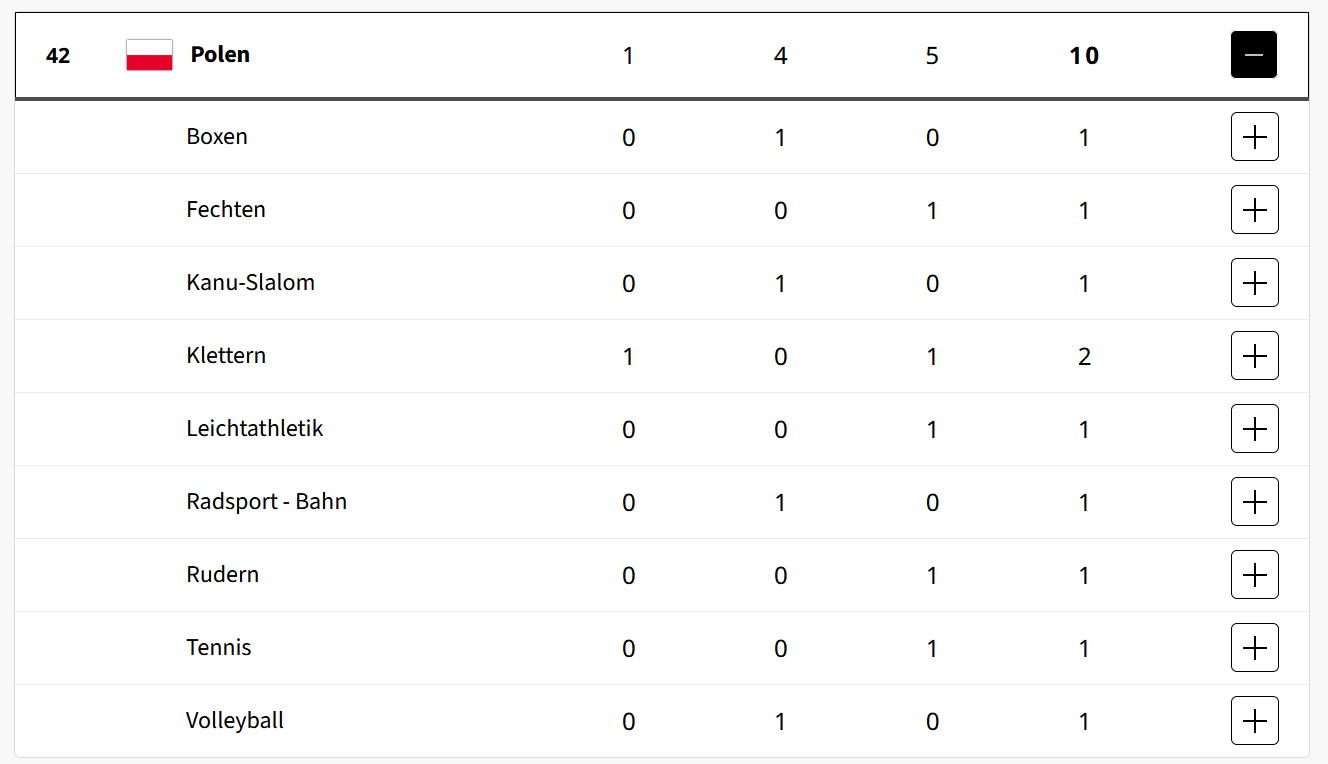Click rank number 42

(x=58, y=56)
